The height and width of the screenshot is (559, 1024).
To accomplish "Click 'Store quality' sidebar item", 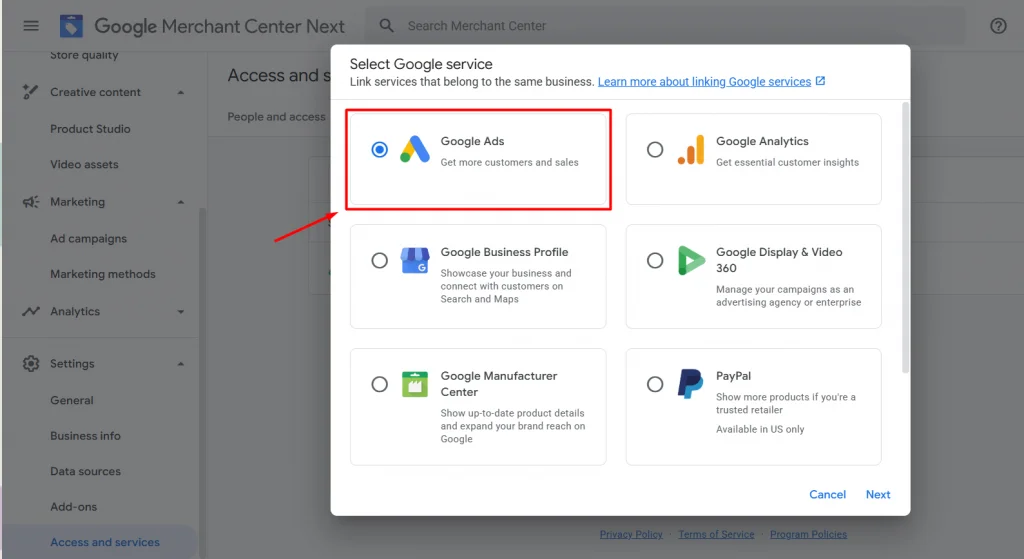I will click(84, 56).
